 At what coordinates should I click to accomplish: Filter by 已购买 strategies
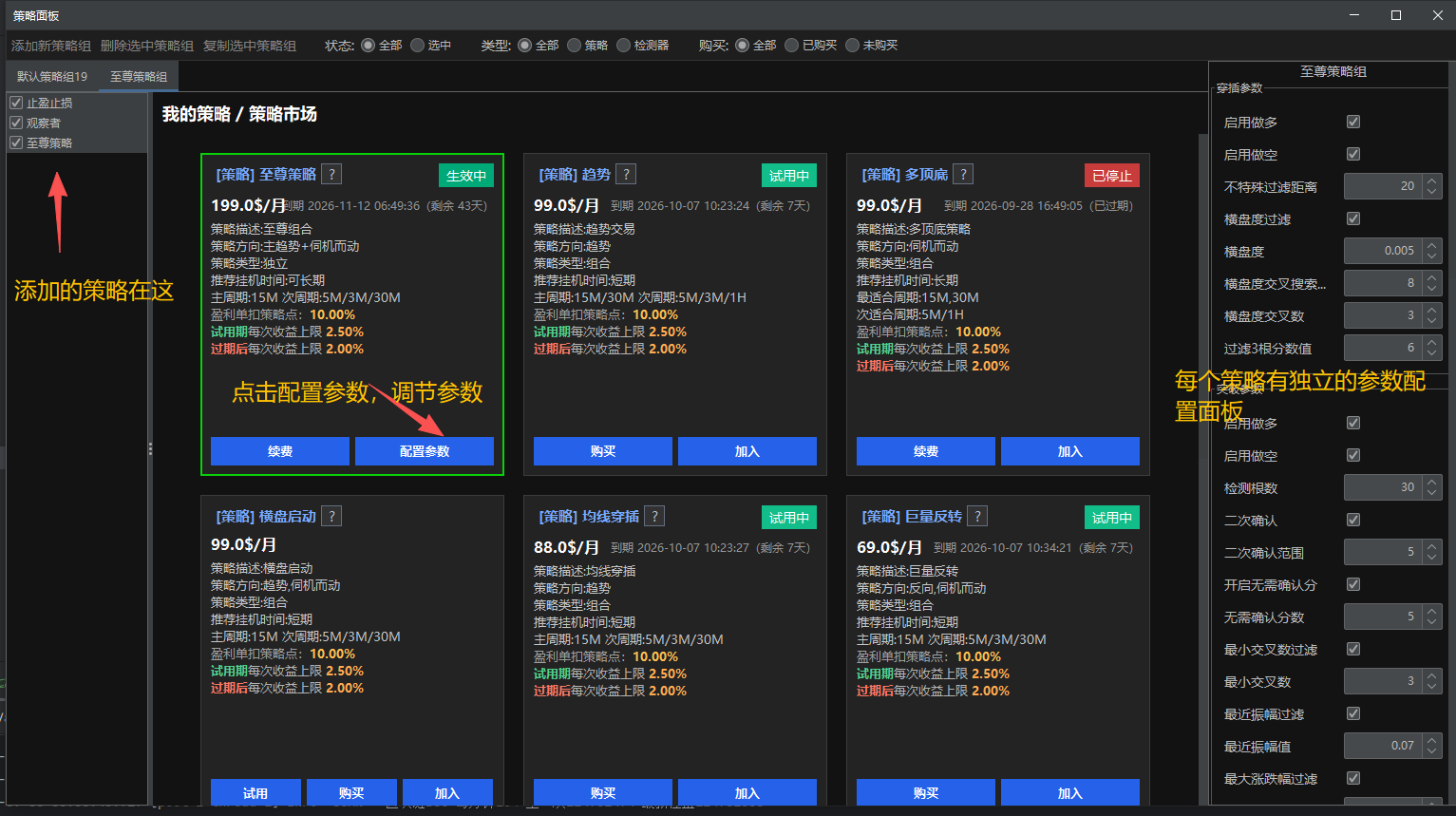(791, 45)
